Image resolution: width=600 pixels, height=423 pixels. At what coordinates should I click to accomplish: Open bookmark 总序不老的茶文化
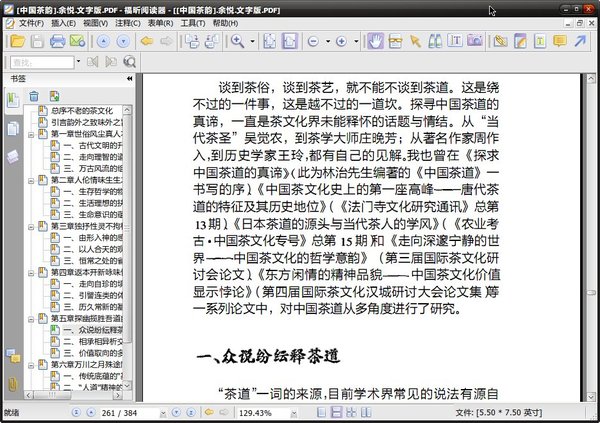click(82, 111)
